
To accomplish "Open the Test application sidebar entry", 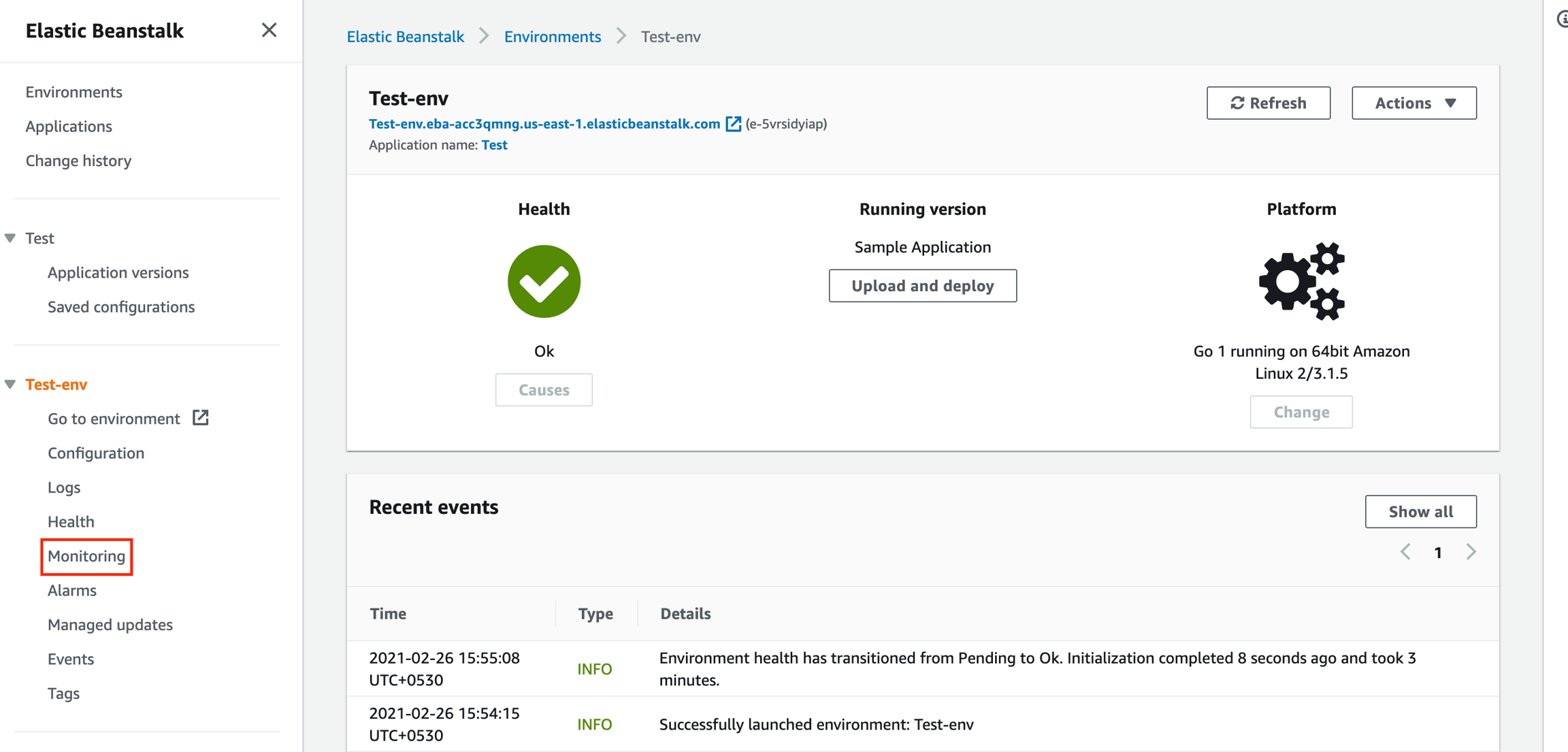I will pos(39,238).
